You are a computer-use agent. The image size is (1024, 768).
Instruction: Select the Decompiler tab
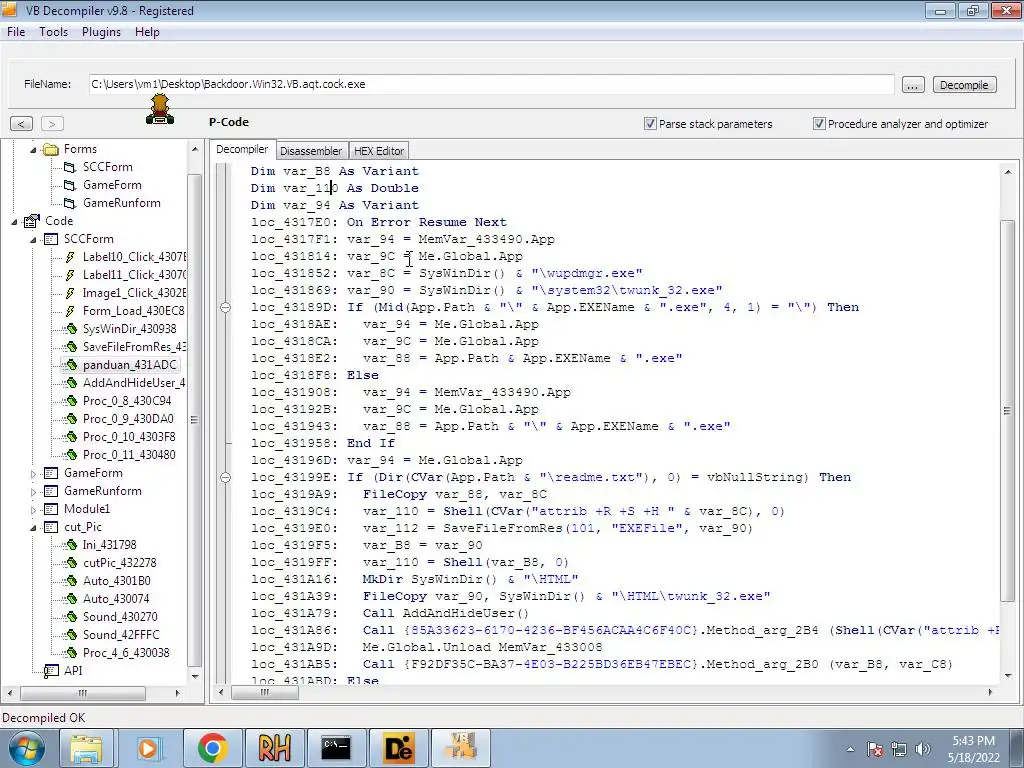(242, 150)
